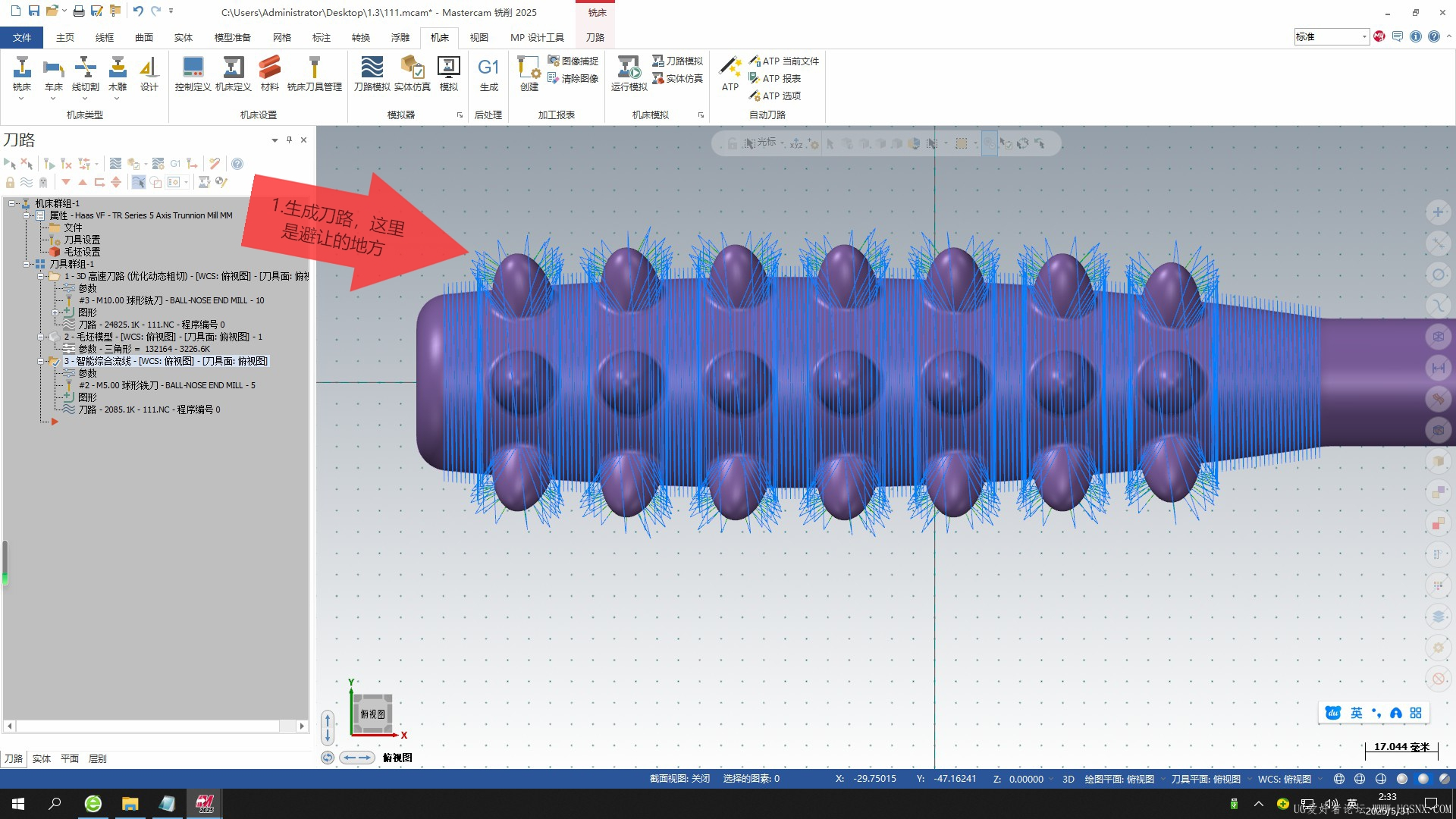Click the G1 生成 post-process button
The height and width of the screenshot is (819, 1456).
tap(488, 74)
